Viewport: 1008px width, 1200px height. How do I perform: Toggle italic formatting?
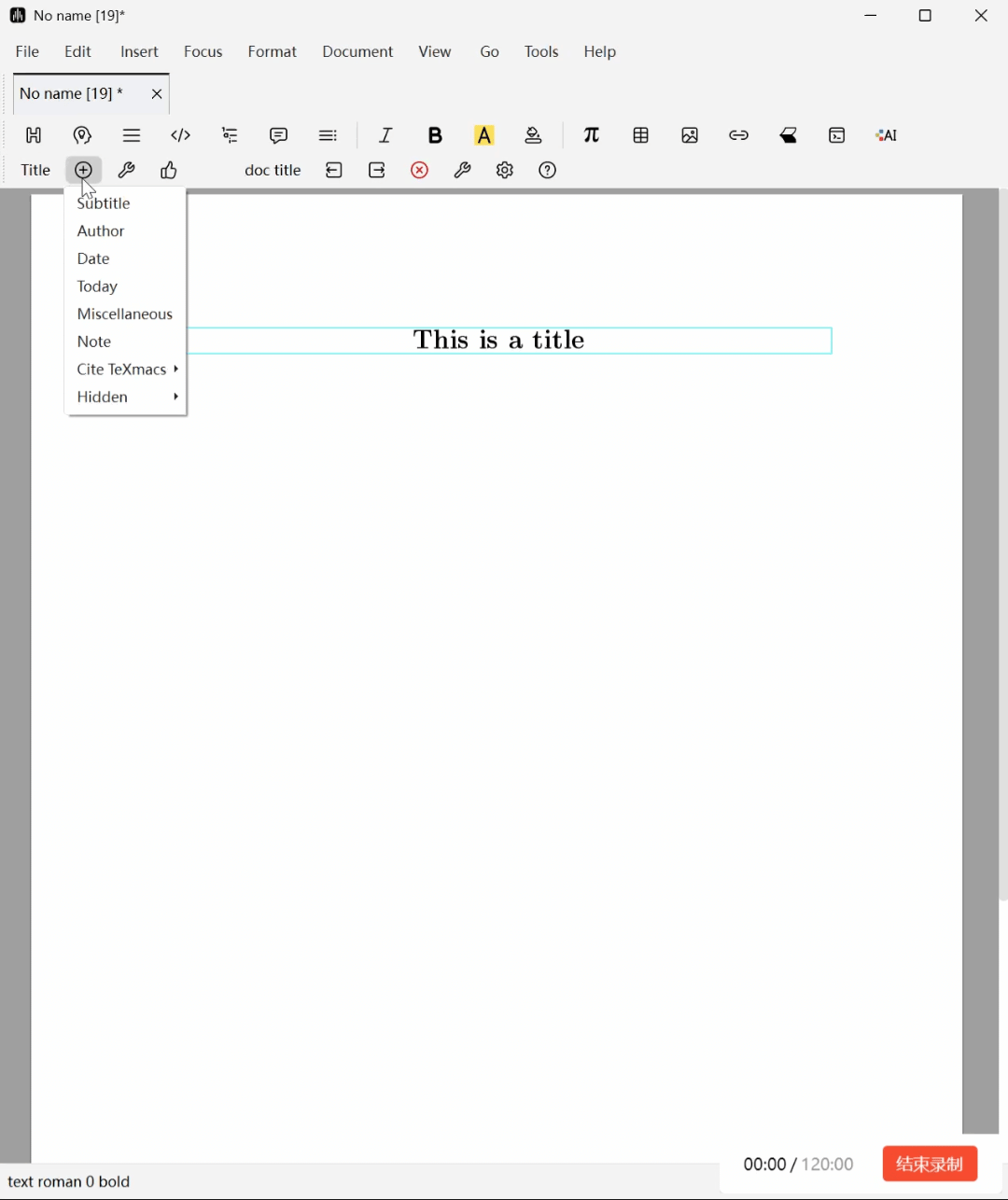pyautogui.click(x=385, y=135)
